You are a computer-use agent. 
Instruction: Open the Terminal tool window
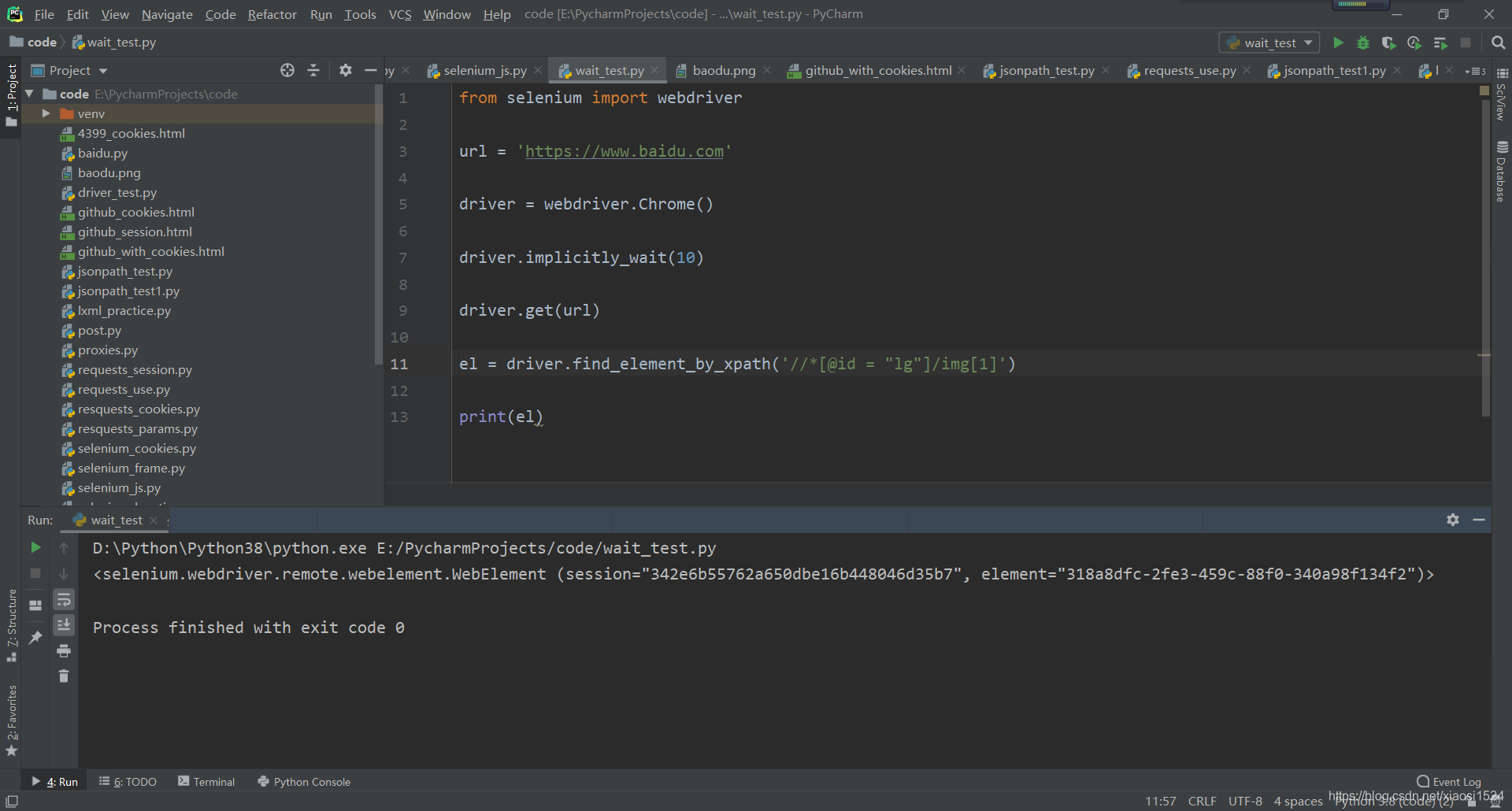tap(206, 781)
